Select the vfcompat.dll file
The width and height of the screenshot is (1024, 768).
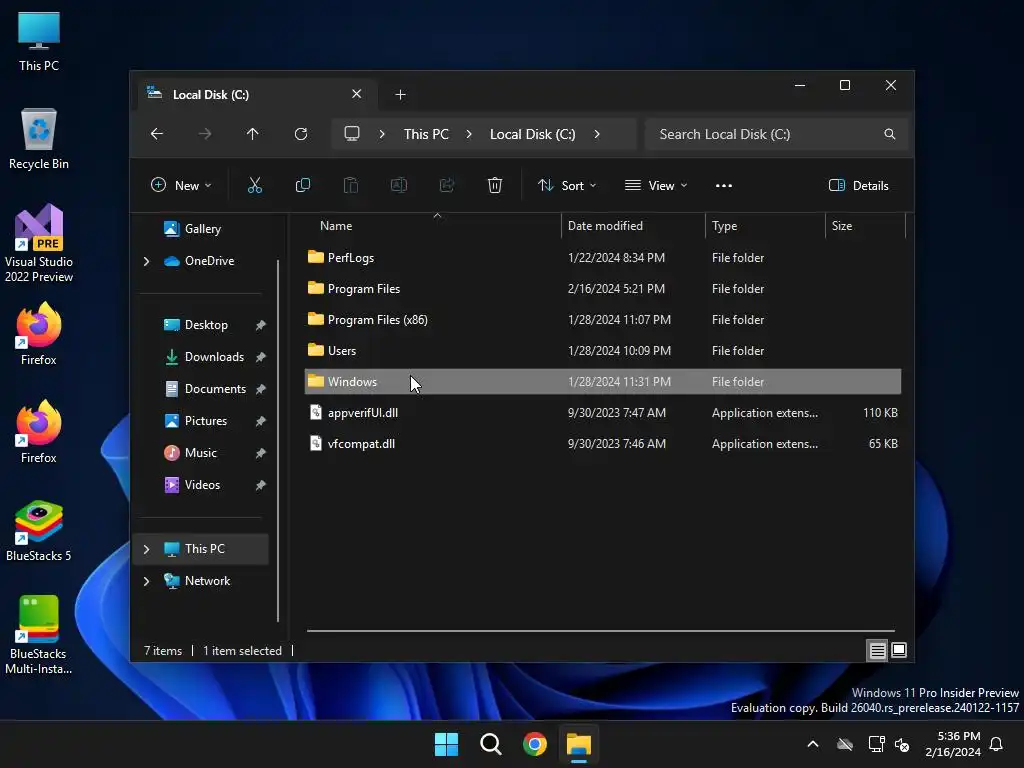pyautogui.click(x=603, y=443)
